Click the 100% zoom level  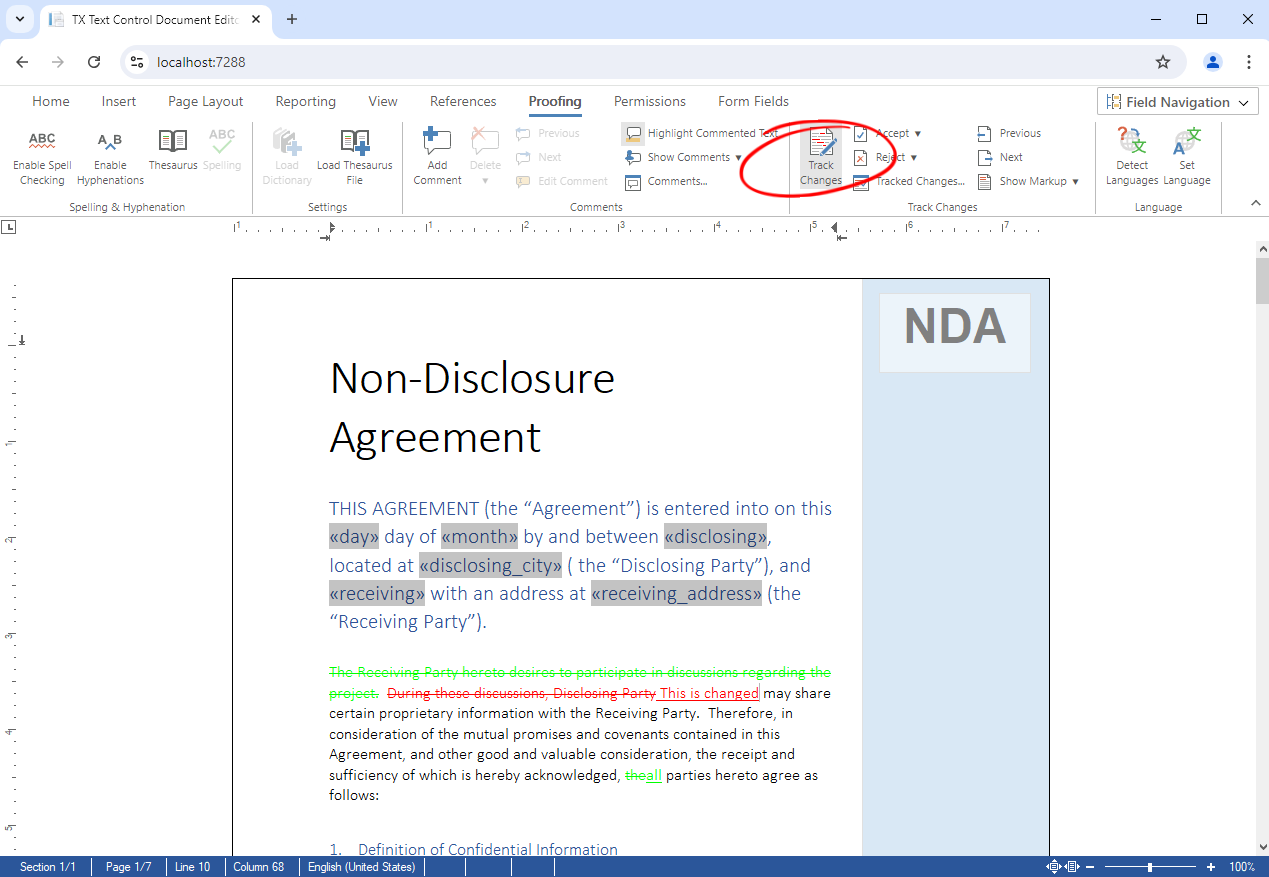click(x=1242, y=867)
